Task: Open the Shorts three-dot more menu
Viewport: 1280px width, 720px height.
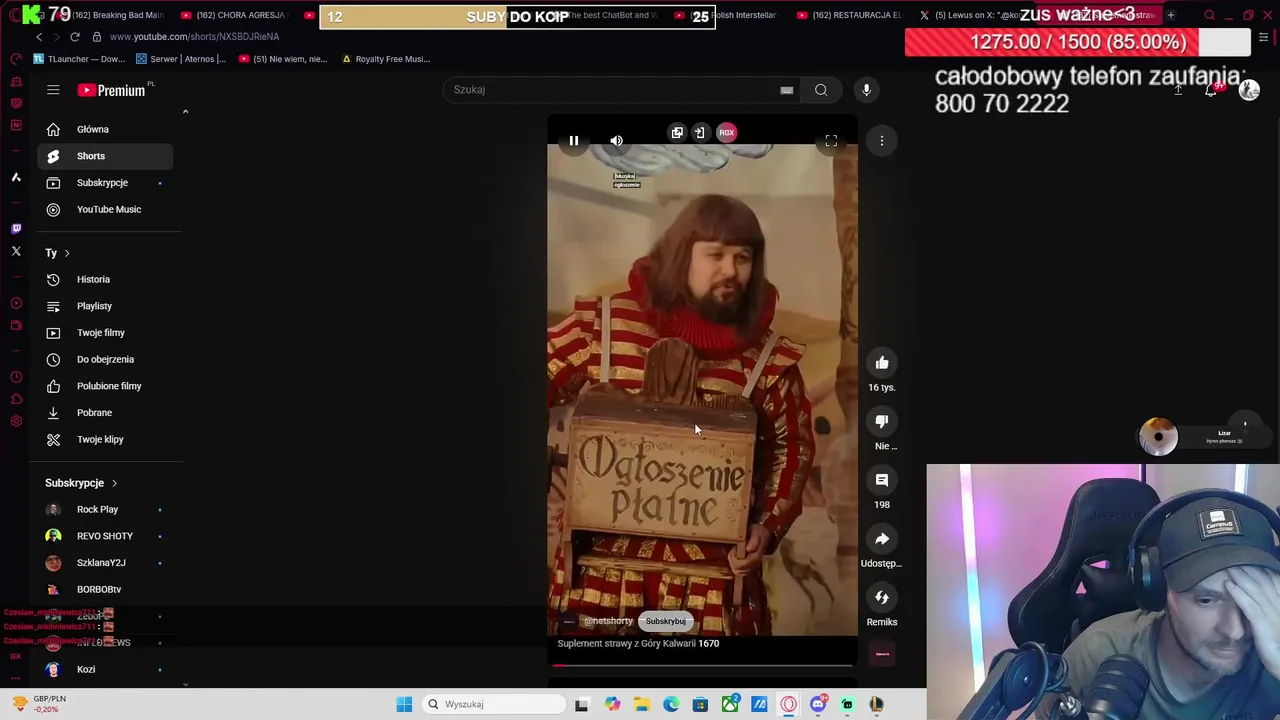Action: (882, 141)
